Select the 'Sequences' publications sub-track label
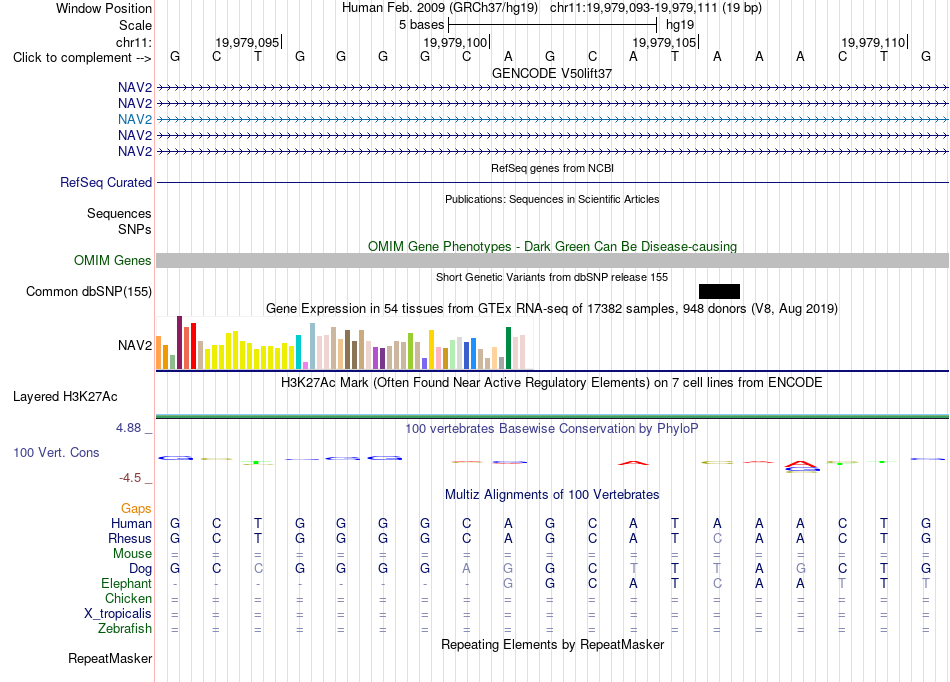This screenshot has height=682, width=950. (119, 213)
